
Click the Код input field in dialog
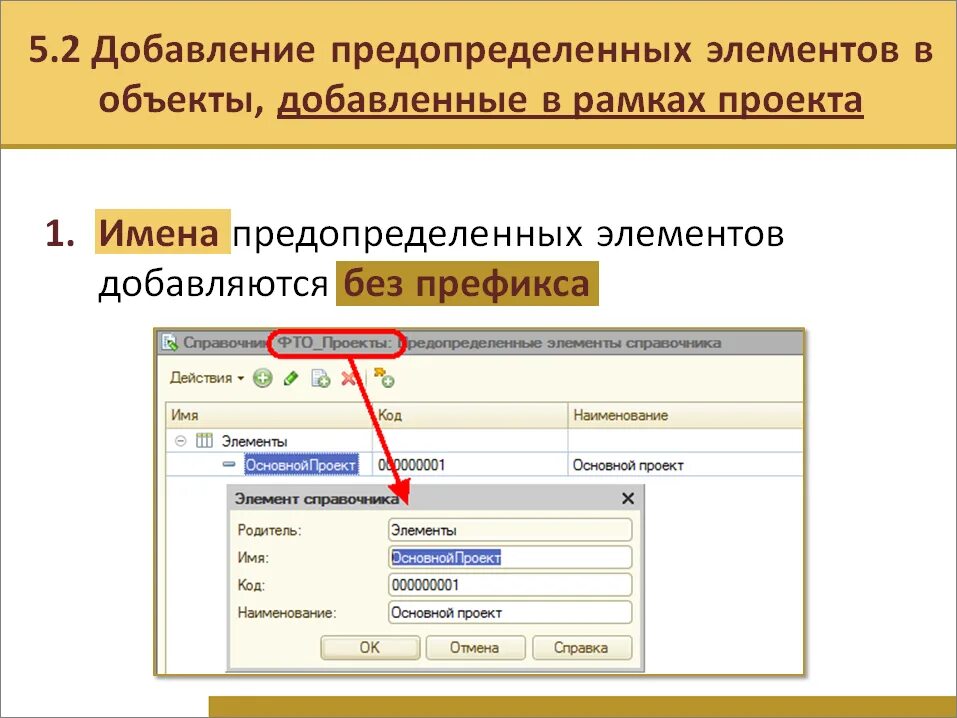point(510,585)
